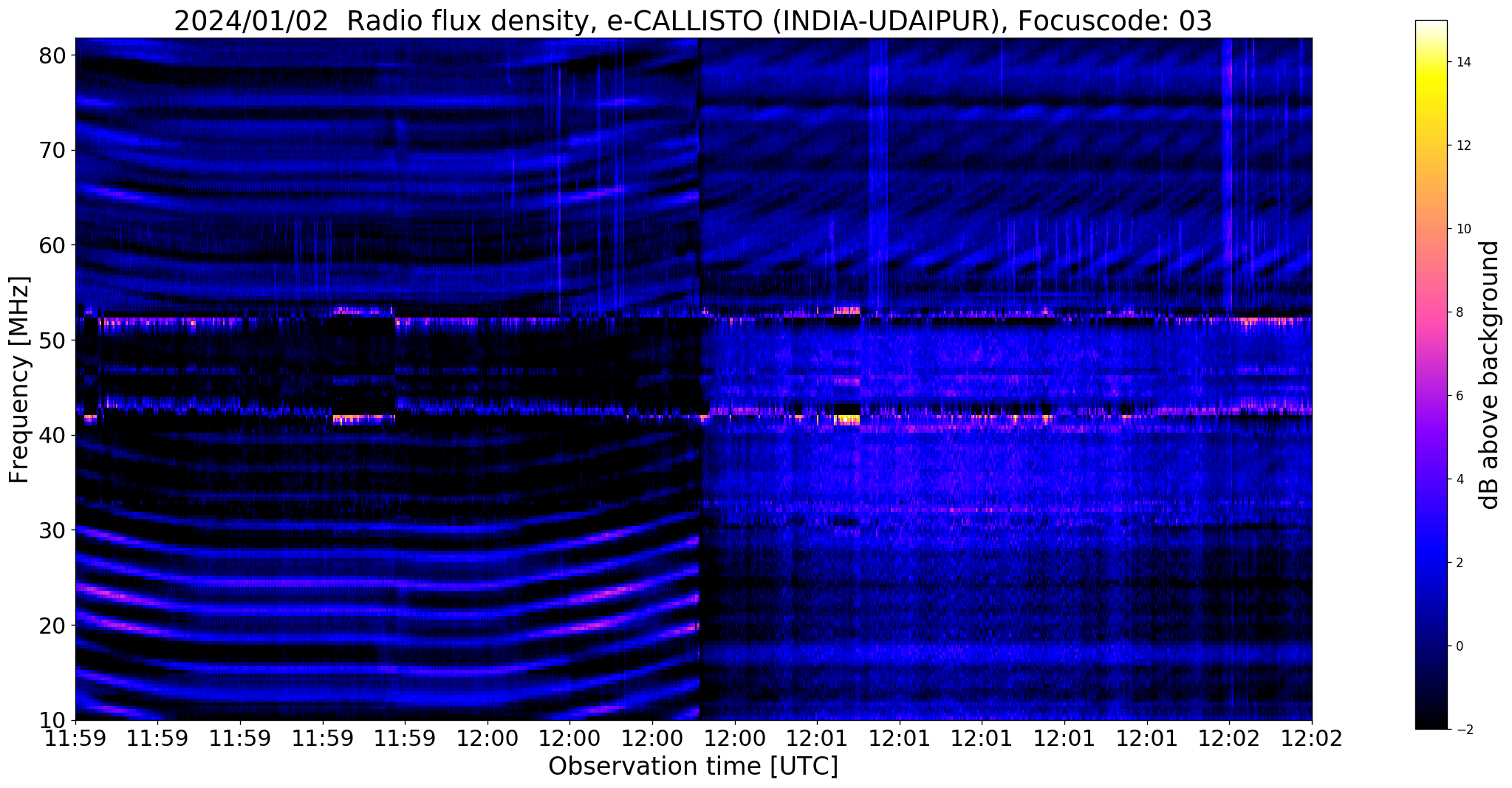The width and height of the screenshot is (1512, 788).
Task: Click the colorbar tick labeled 10
Action: tap(1463, 229)
